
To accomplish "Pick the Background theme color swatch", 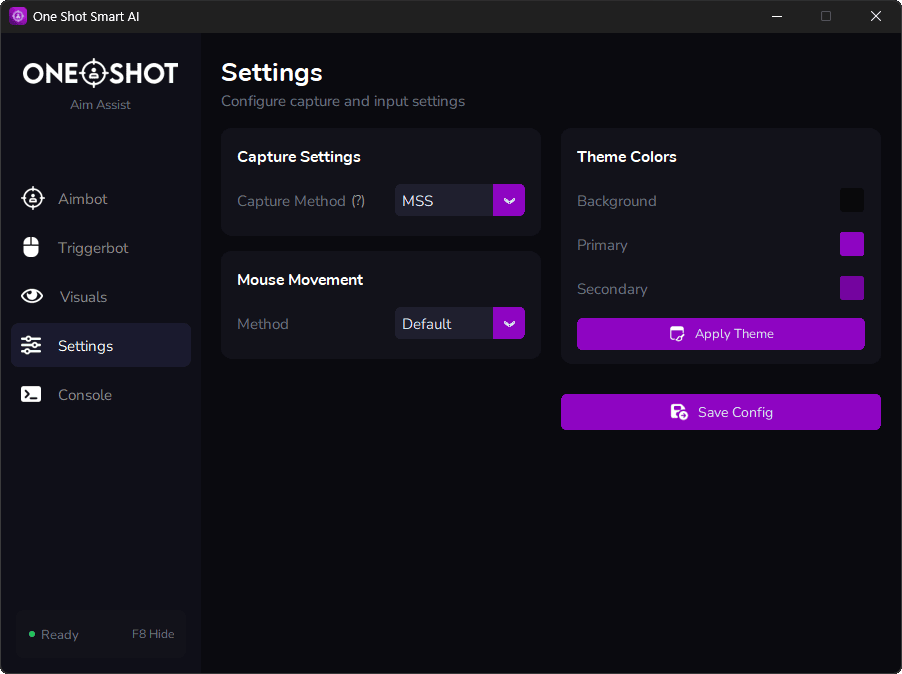I will pyautogui.click(x=851, y=200).
